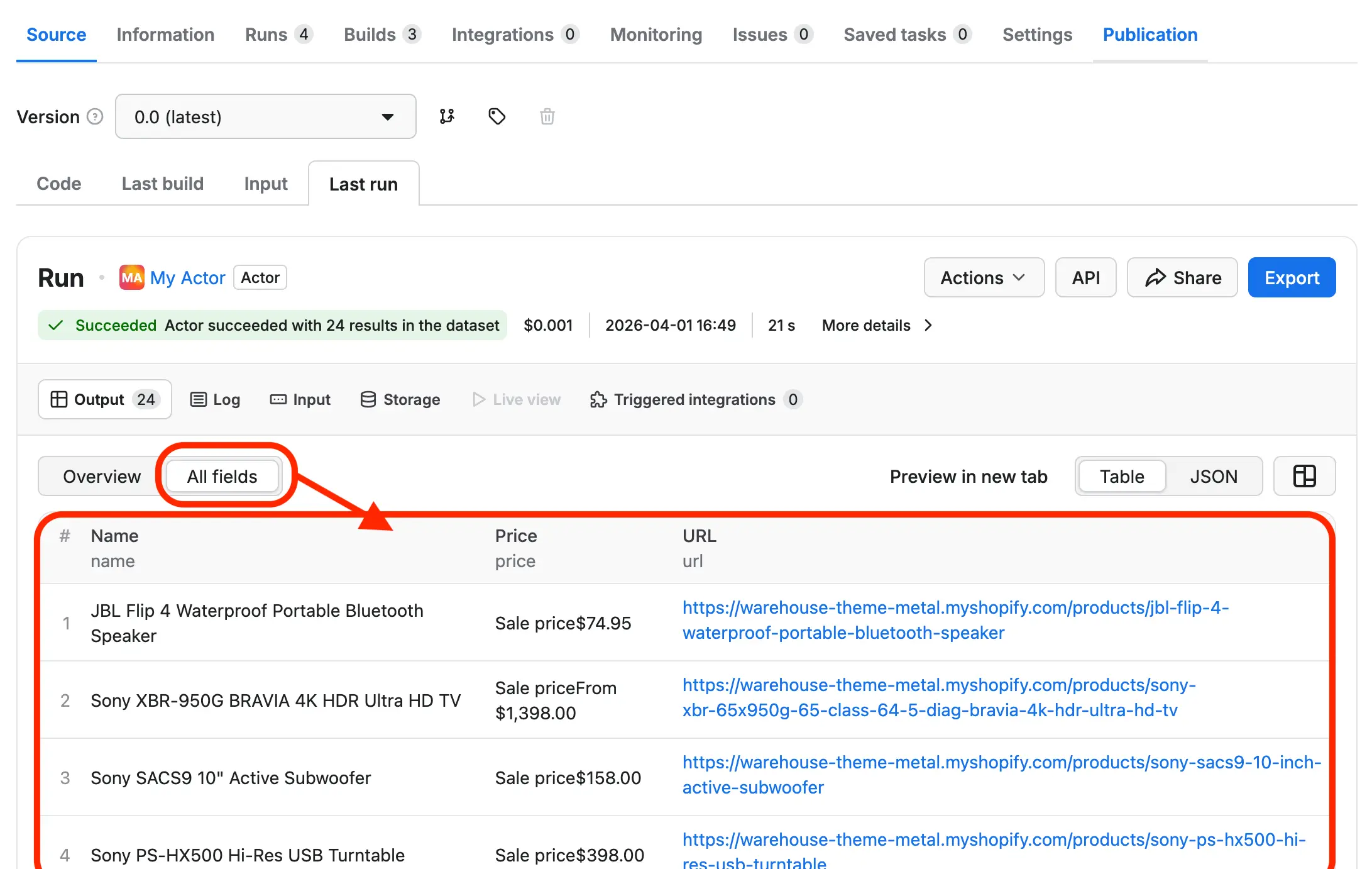Open the run Input tab with keyboard icon
The width and height of the screenshot is (1372, 869).
tap(300, 399)
